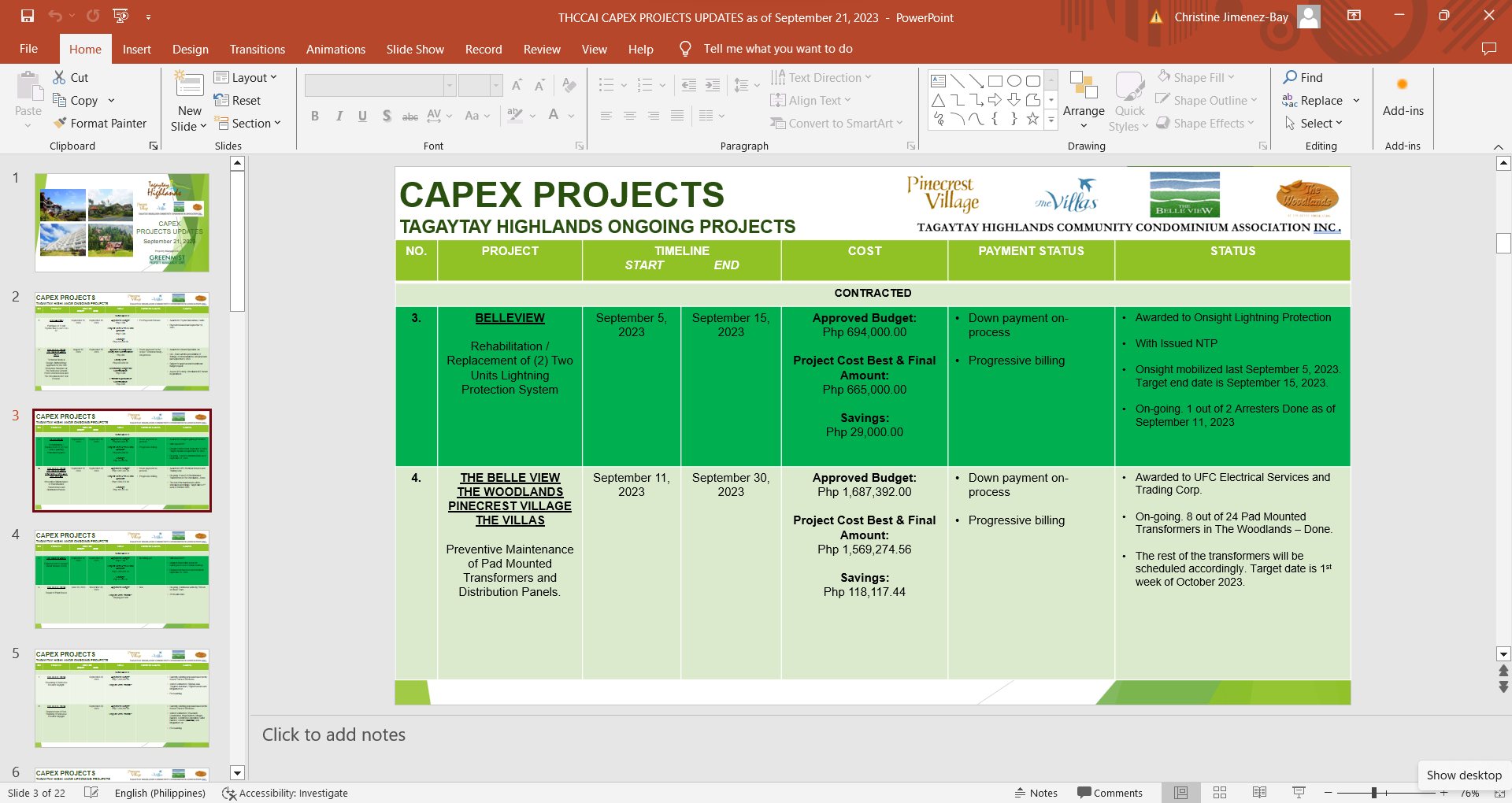The image size is (1512, 803).
Task: Align text left
Action: 606,116
